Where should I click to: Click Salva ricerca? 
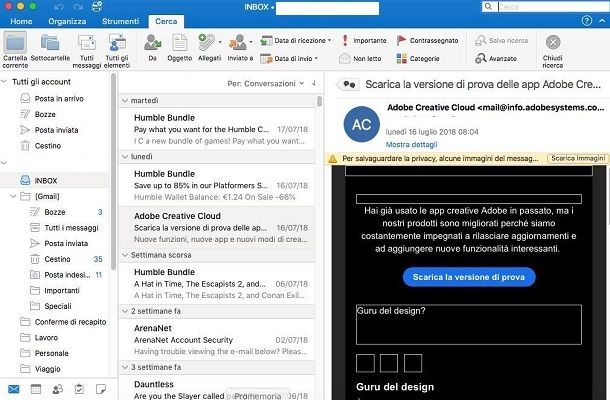[501, 40]
